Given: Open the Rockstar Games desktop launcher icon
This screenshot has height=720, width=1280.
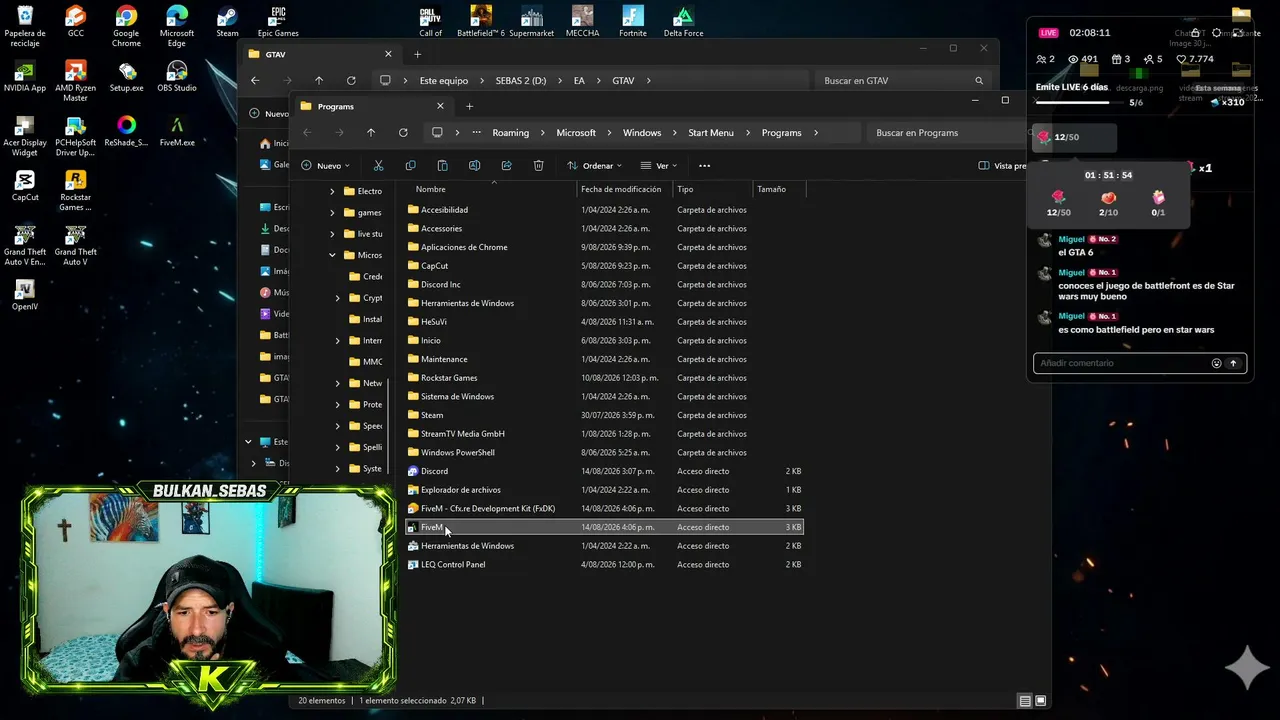Looking at the screenshot, I should 75,190.
